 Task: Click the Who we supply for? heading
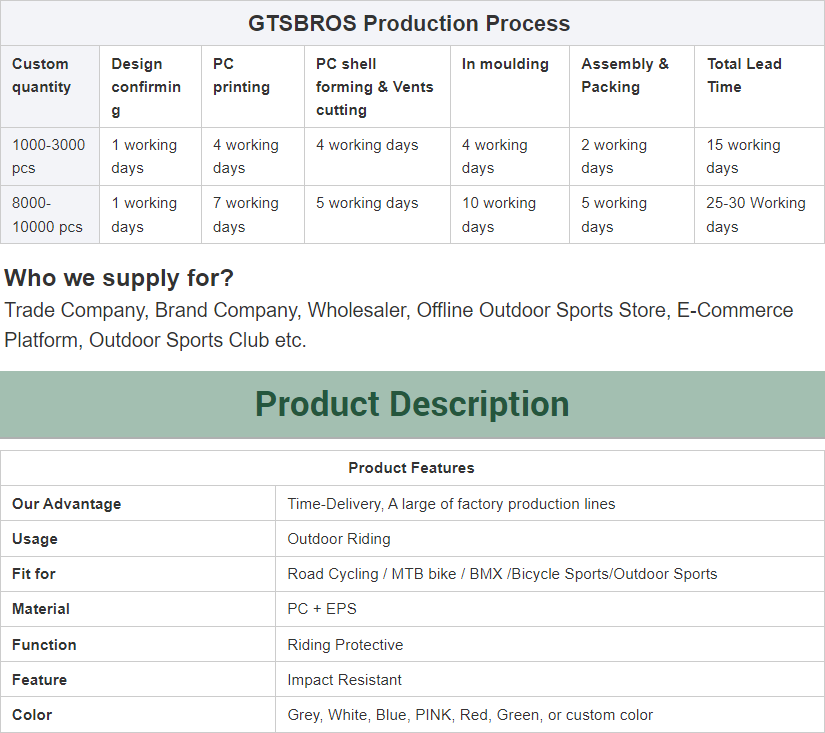(119, 278)
